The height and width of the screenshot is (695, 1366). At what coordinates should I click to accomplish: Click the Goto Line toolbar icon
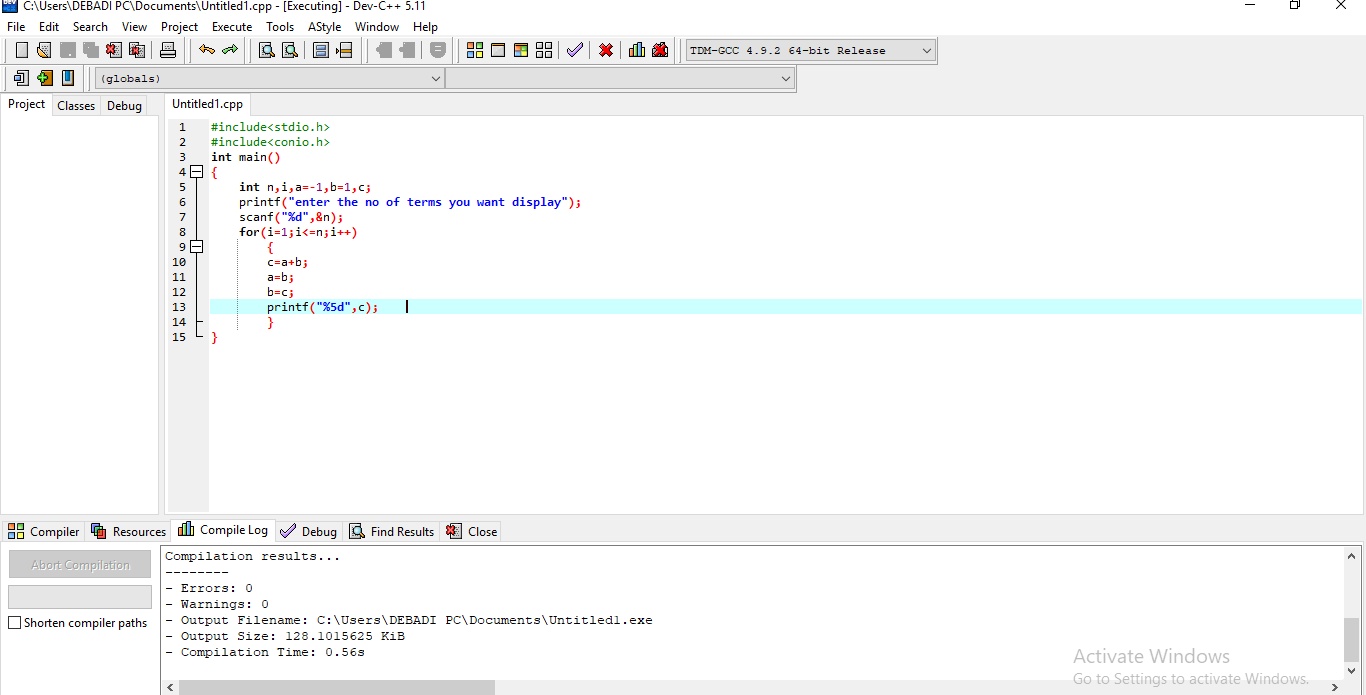point(344,50)
